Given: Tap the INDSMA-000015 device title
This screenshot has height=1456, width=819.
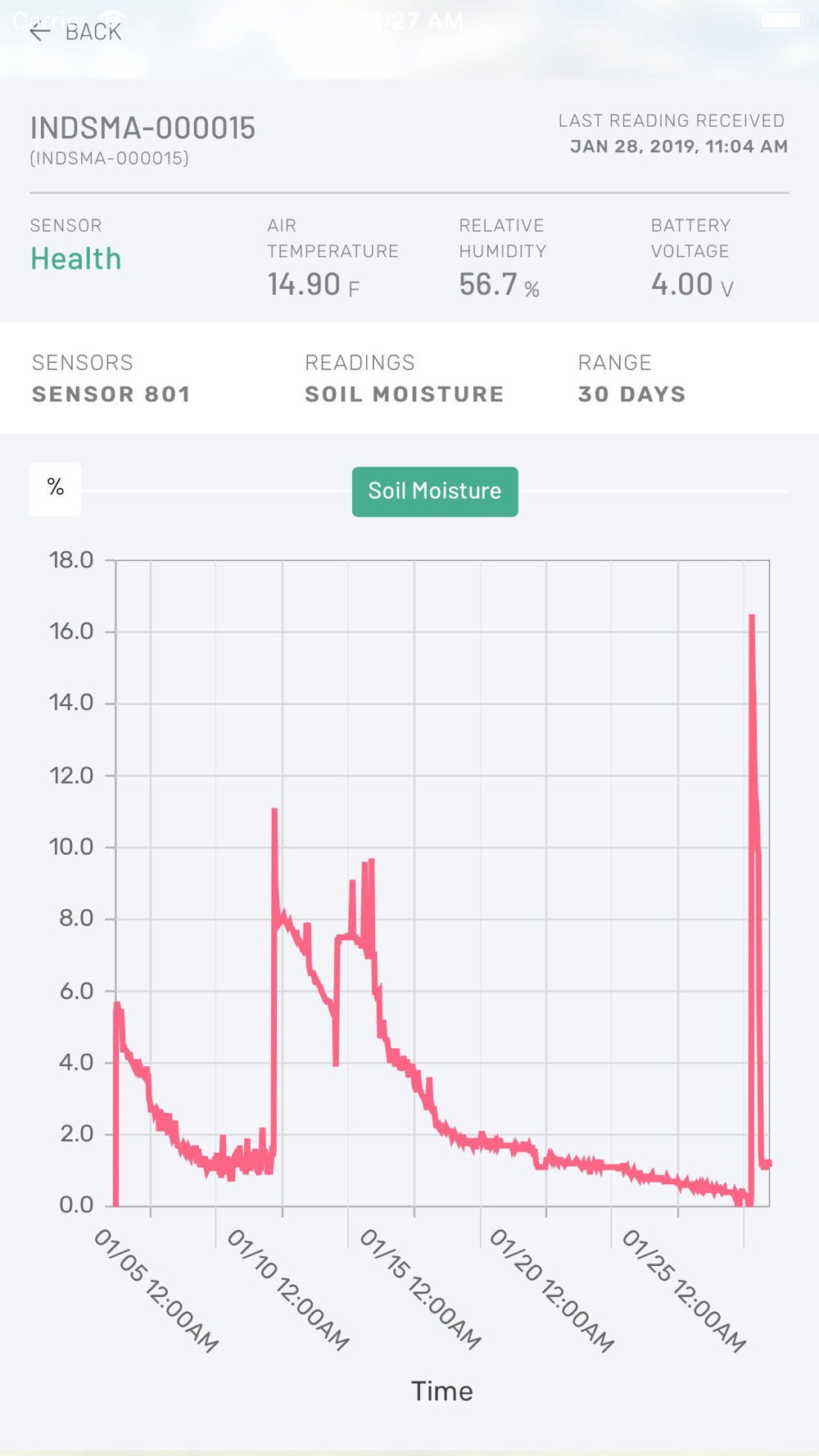Looking at the screenshot, I should click(143, 129).
